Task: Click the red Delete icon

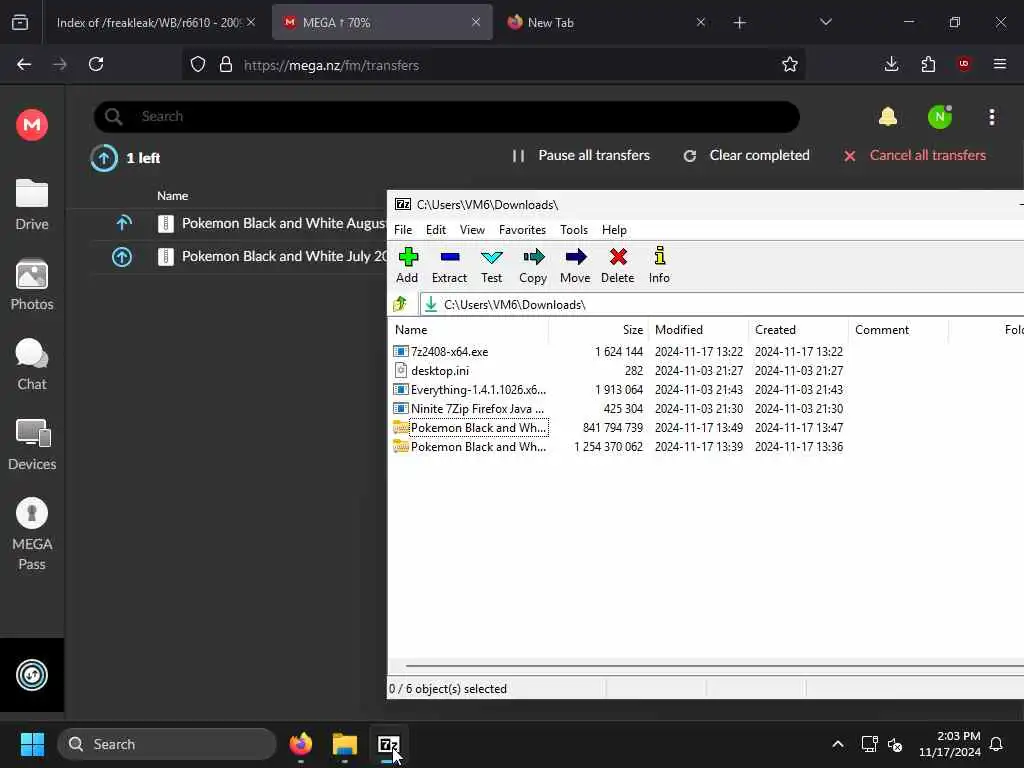Action: (x=617, y=265)
